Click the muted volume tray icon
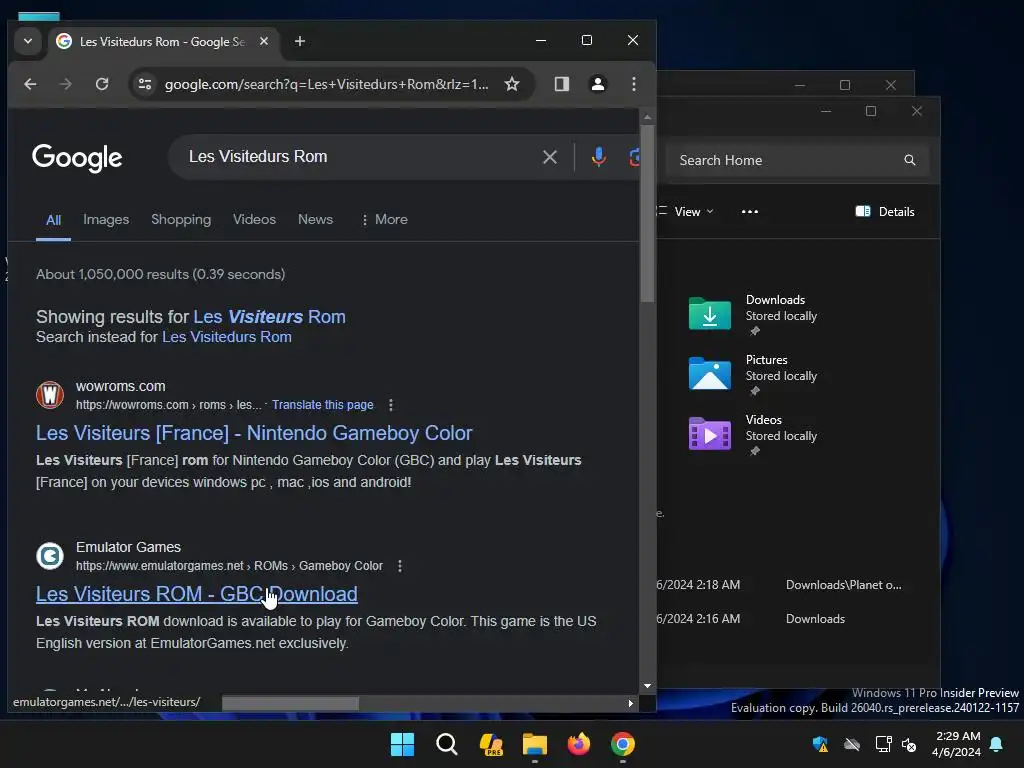This screenshot has width=1024, height=768. point(909,744)
